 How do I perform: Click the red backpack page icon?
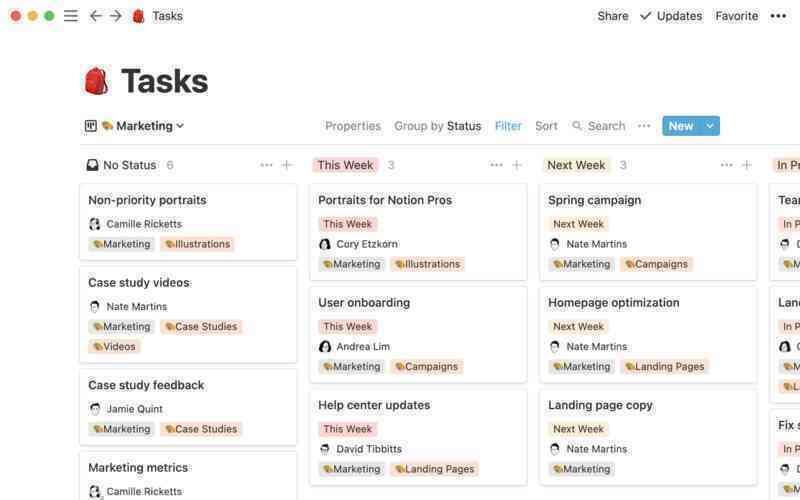pos(96,81)
